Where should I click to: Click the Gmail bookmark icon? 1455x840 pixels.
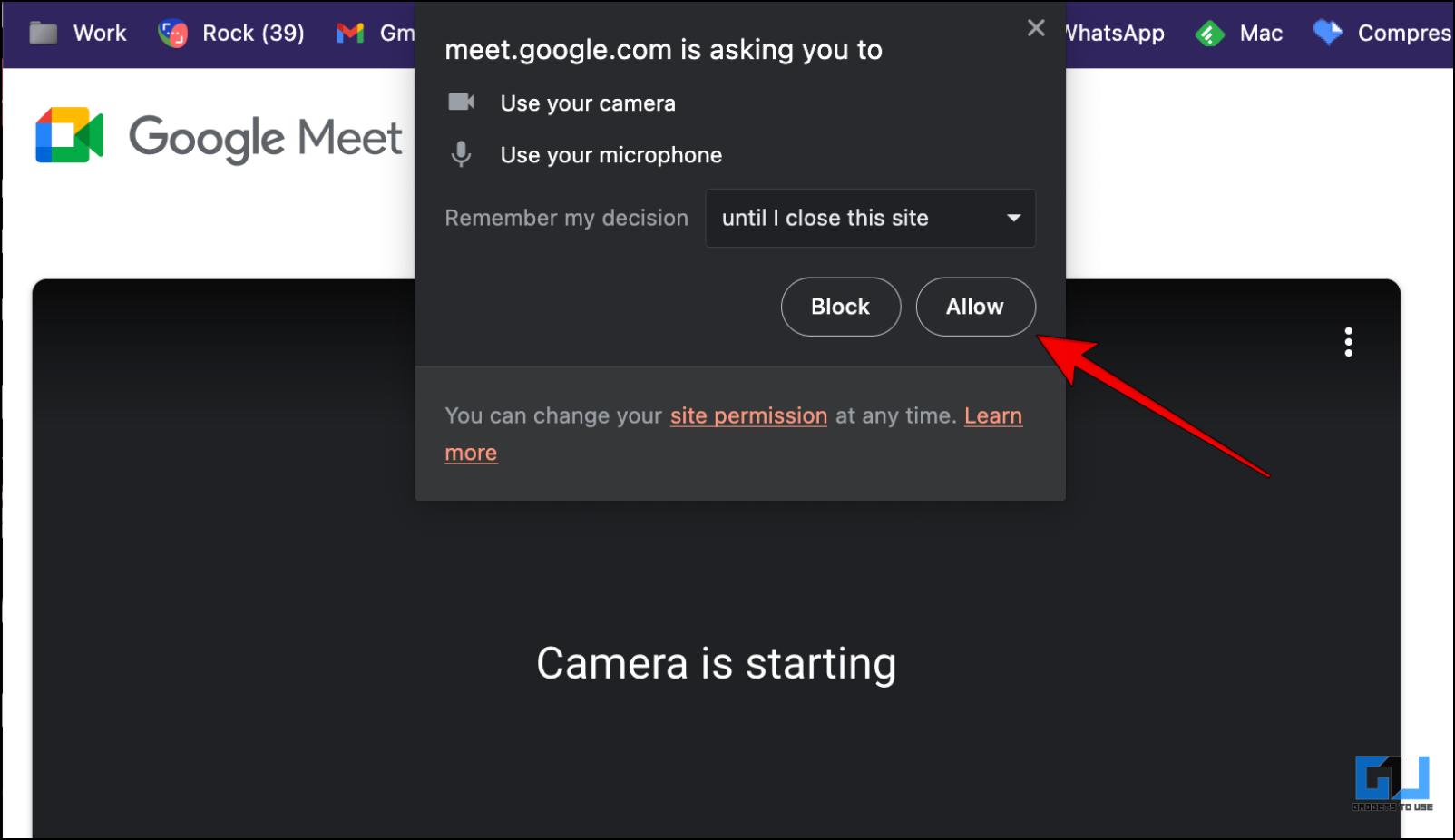pos(350,34)
